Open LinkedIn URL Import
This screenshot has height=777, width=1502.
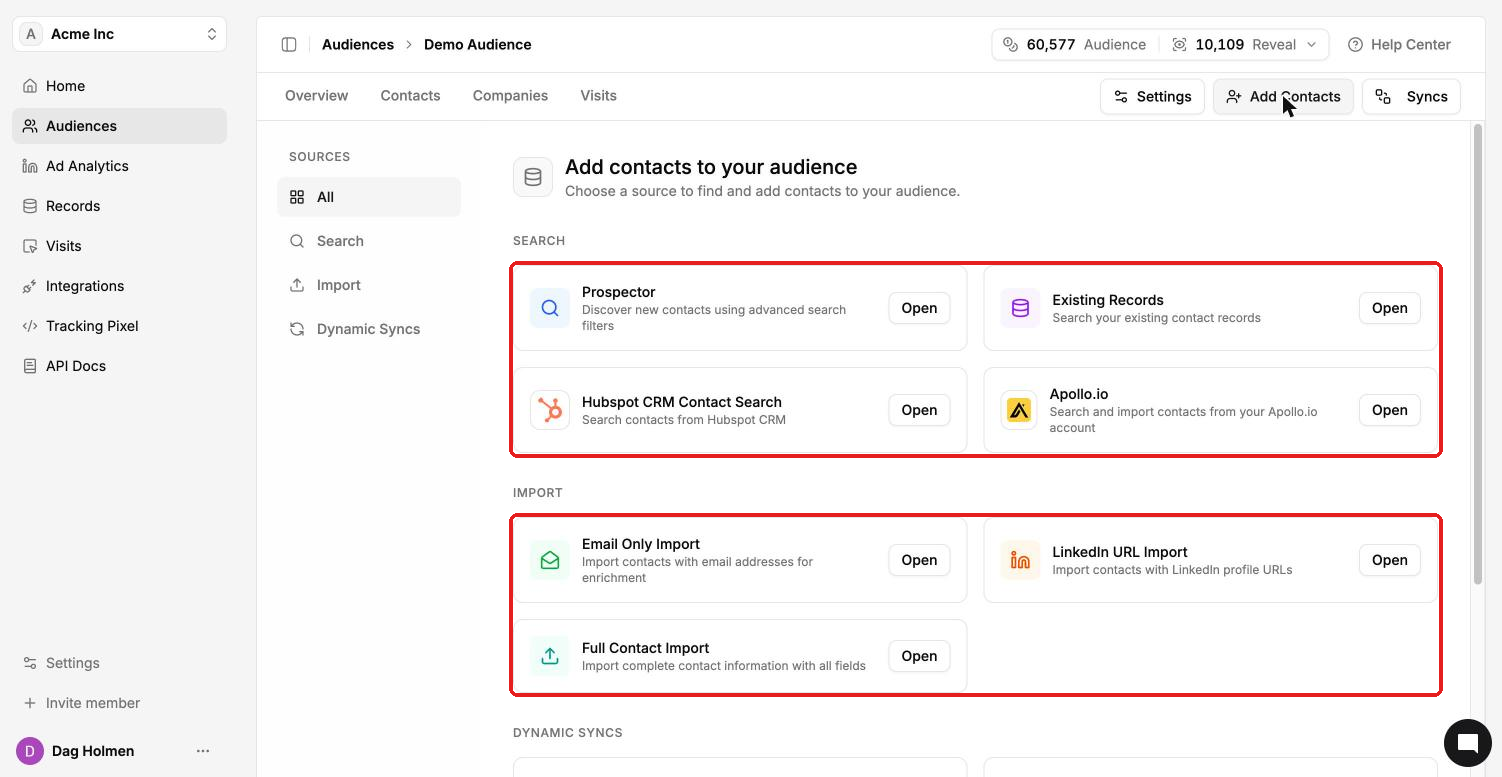pyautogui.click(x=1389, y=560)
